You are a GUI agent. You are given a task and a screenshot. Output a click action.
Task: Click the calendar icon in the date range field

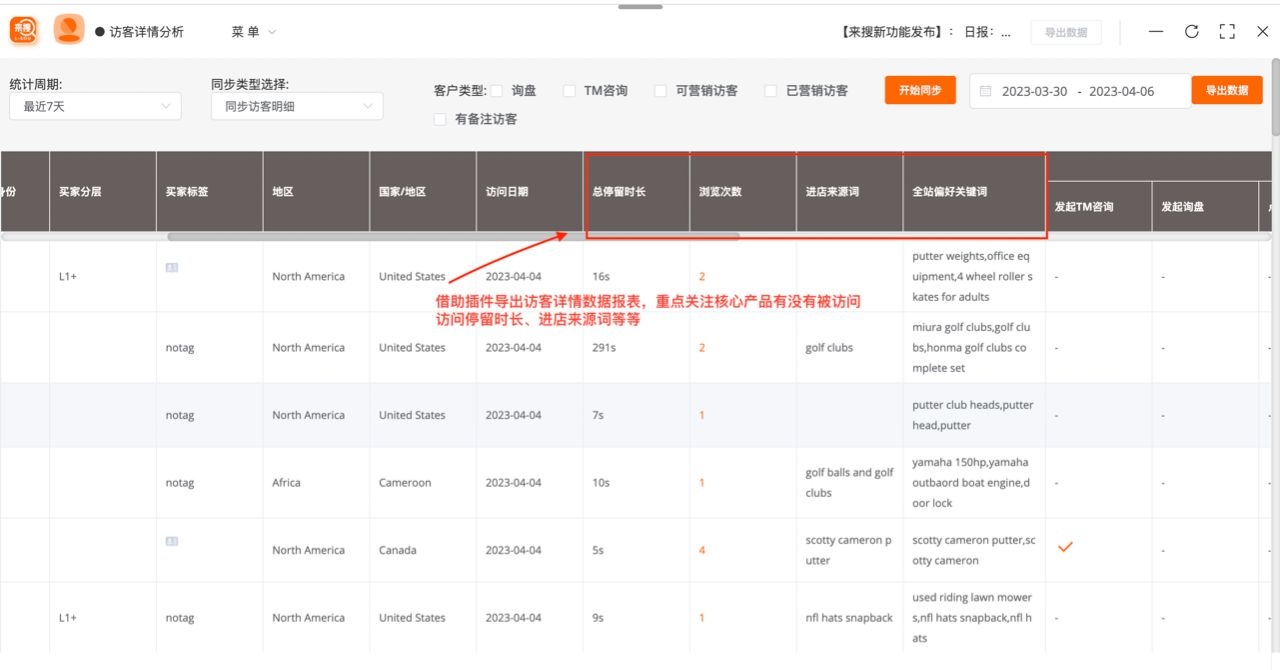pos(985,91)
